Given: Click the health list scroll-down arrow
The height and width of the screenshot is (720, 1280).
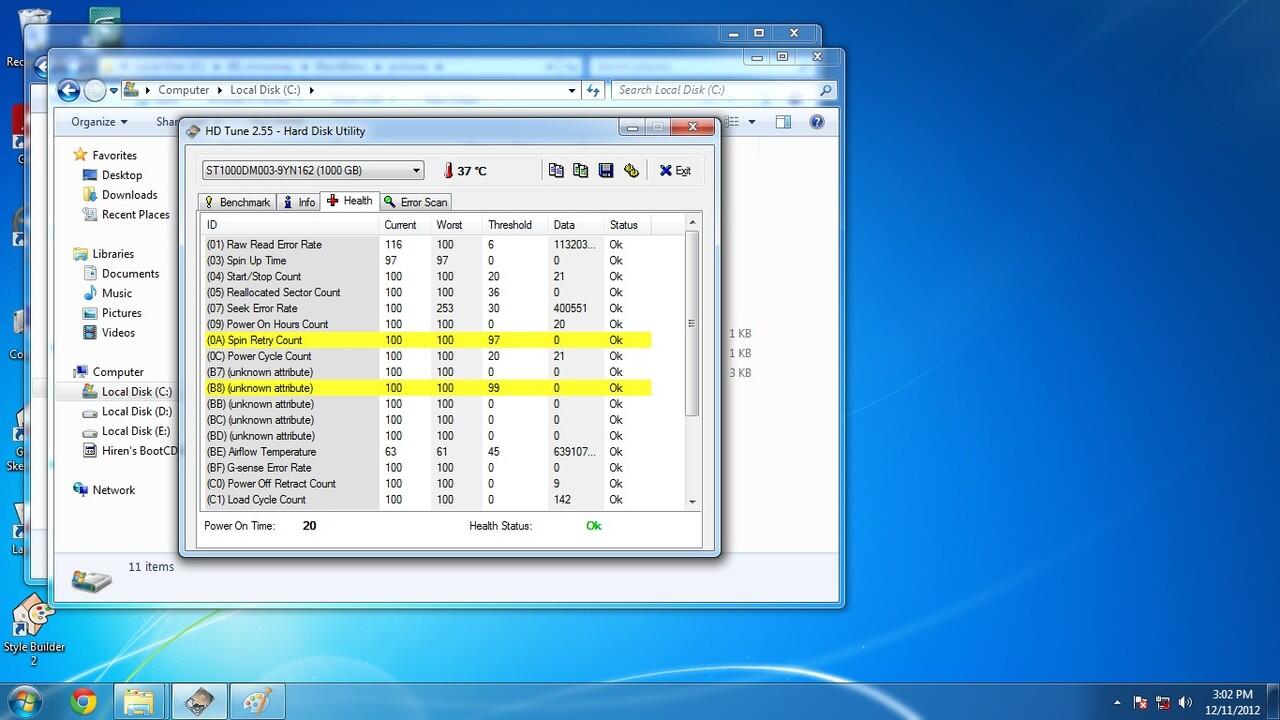Looking at the screenshot, I should point(692,502).
